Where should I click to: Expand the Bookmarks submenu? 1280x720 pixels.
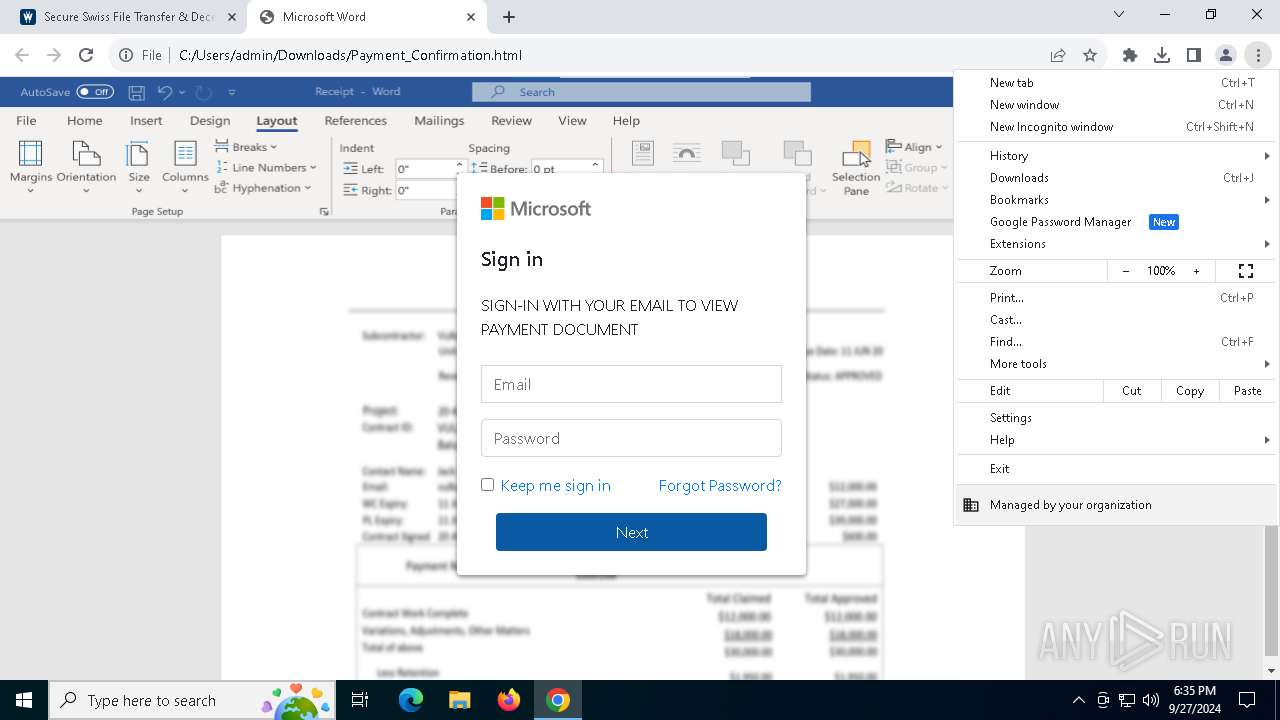[1115, 200]
